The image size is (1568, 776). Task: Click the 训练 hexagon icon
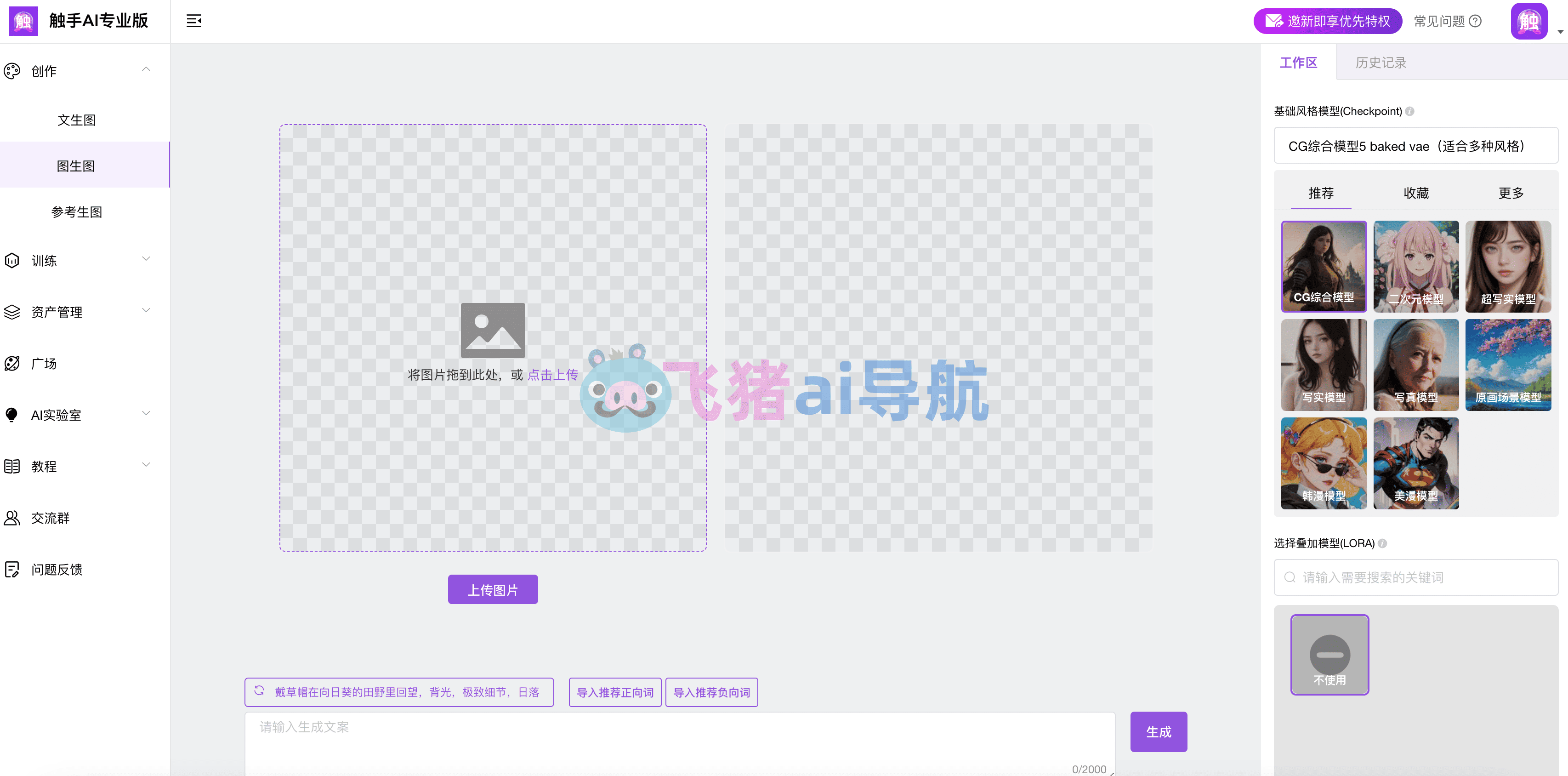click(12, 261)
